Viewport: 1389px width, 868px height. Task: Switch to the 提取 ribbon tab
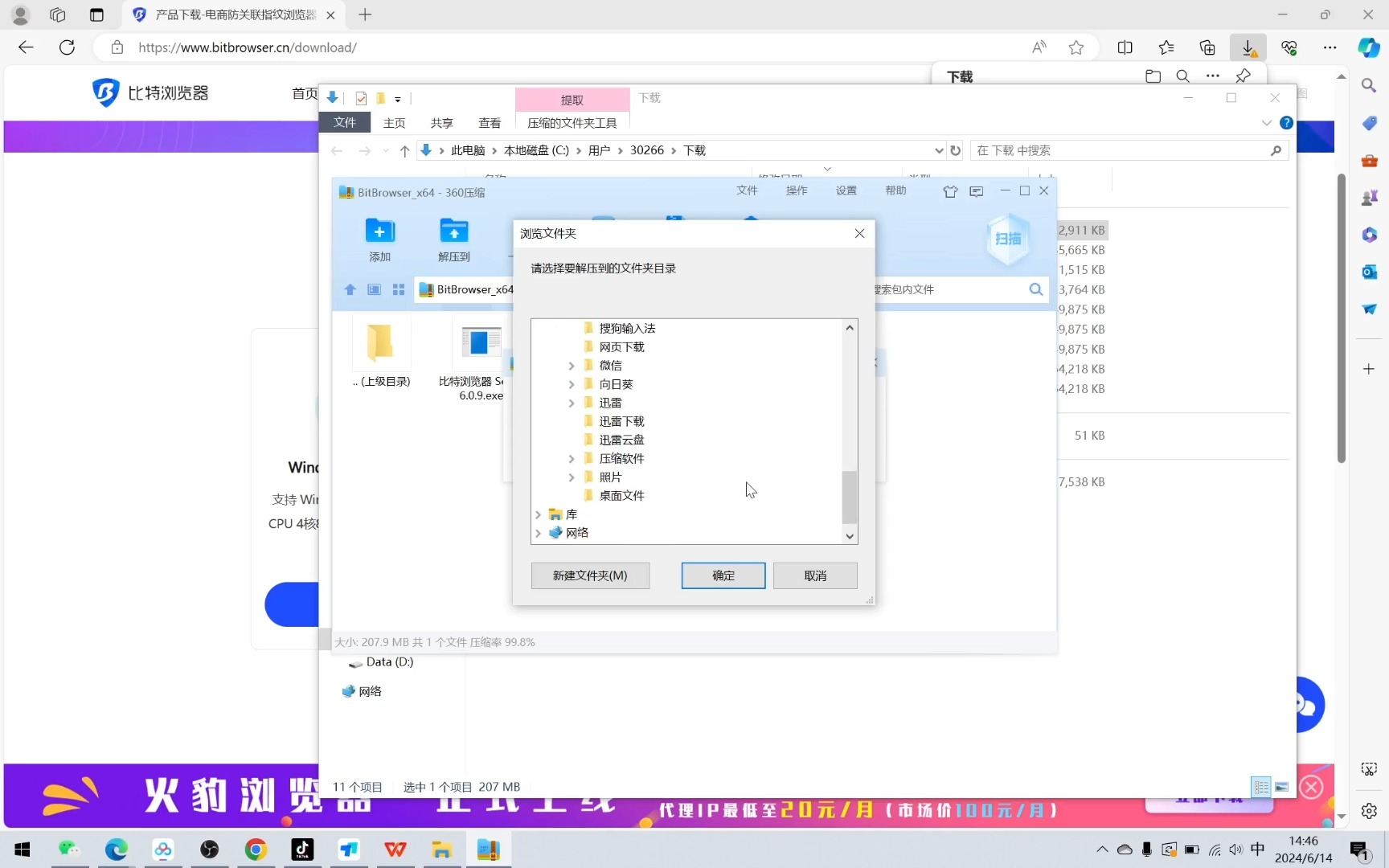pos(572,100)
